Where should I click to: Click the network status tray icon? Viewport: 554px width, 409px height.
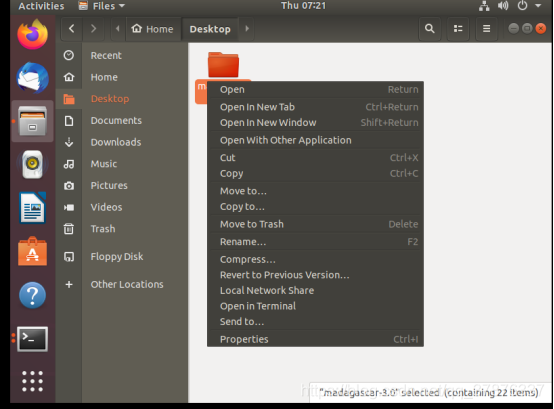coord(484,6)
